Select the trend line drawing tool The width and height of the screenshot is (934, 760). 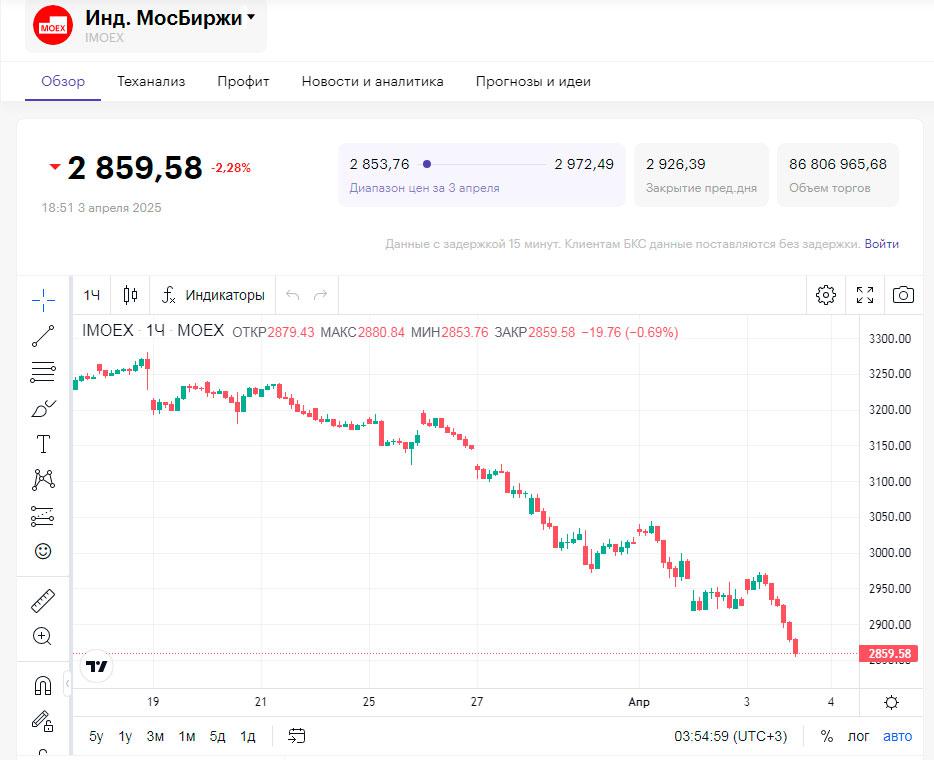[43, 336]
